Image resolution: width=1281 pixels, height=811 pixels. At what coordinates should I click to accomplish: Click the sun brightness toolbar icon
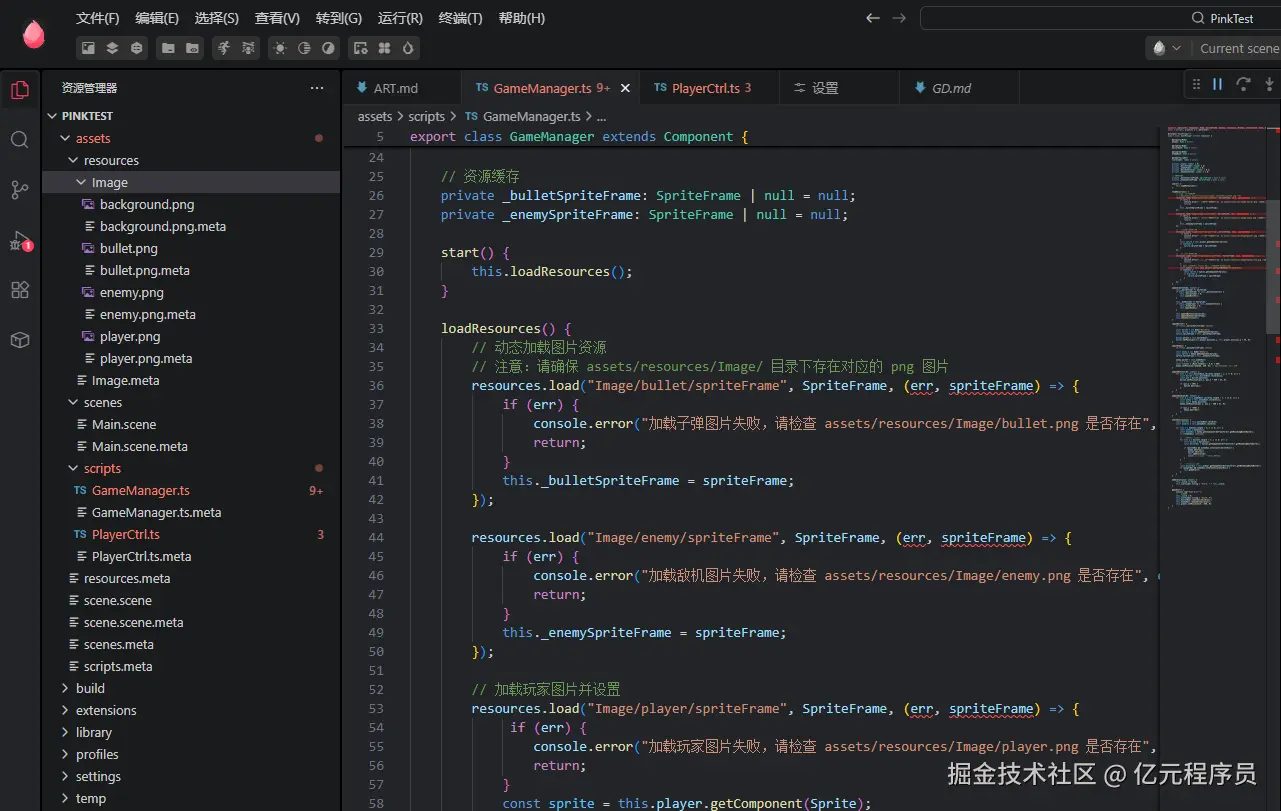280,48
